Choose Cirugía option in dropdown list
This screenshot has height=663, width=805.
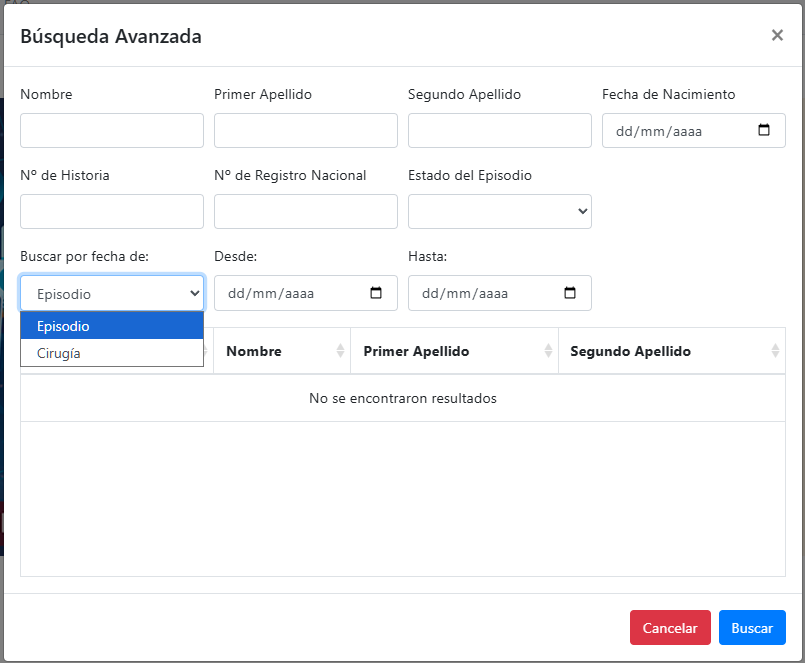click(x=112, y=353)
